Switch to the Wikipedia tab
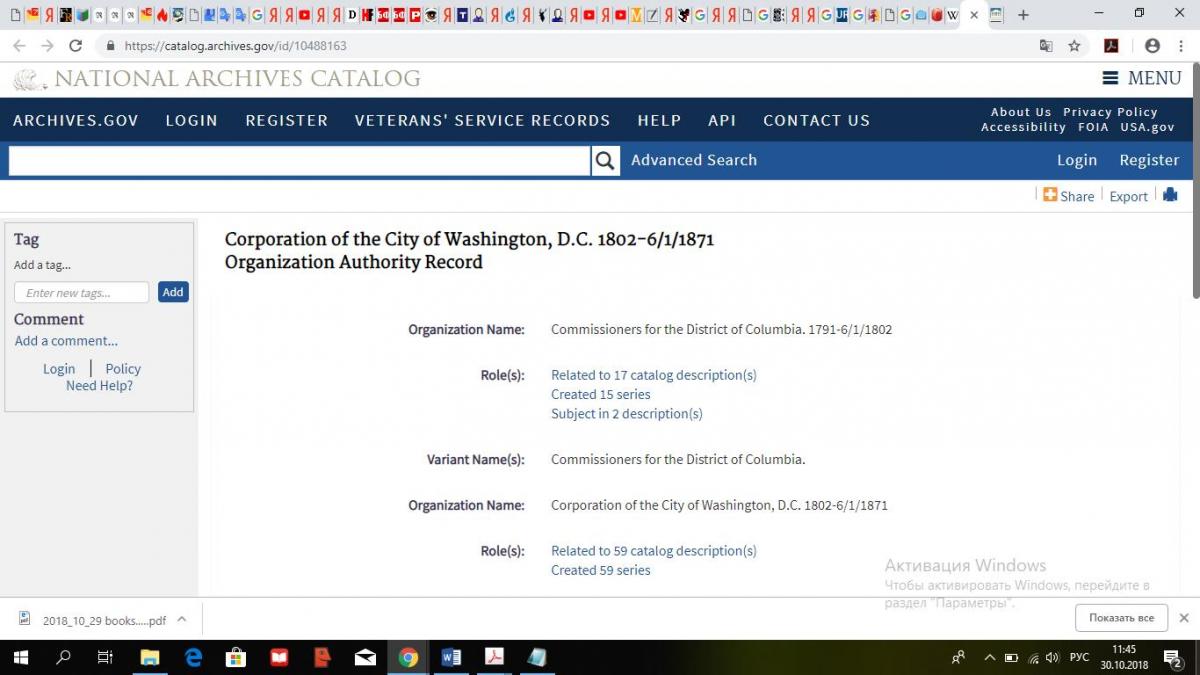1200x675 pixels. 952,15
